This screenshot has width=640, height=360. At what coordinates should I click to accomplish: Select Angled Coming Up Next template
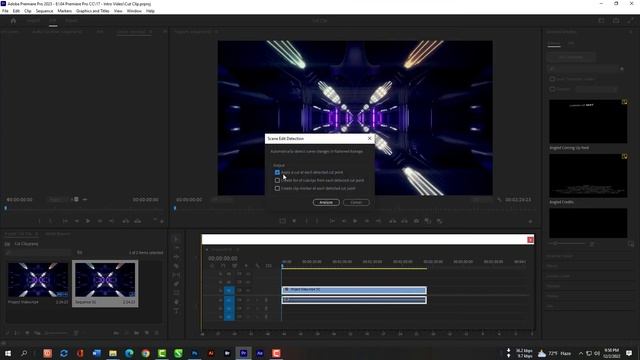pyautogui.click(x=588, y=121)
